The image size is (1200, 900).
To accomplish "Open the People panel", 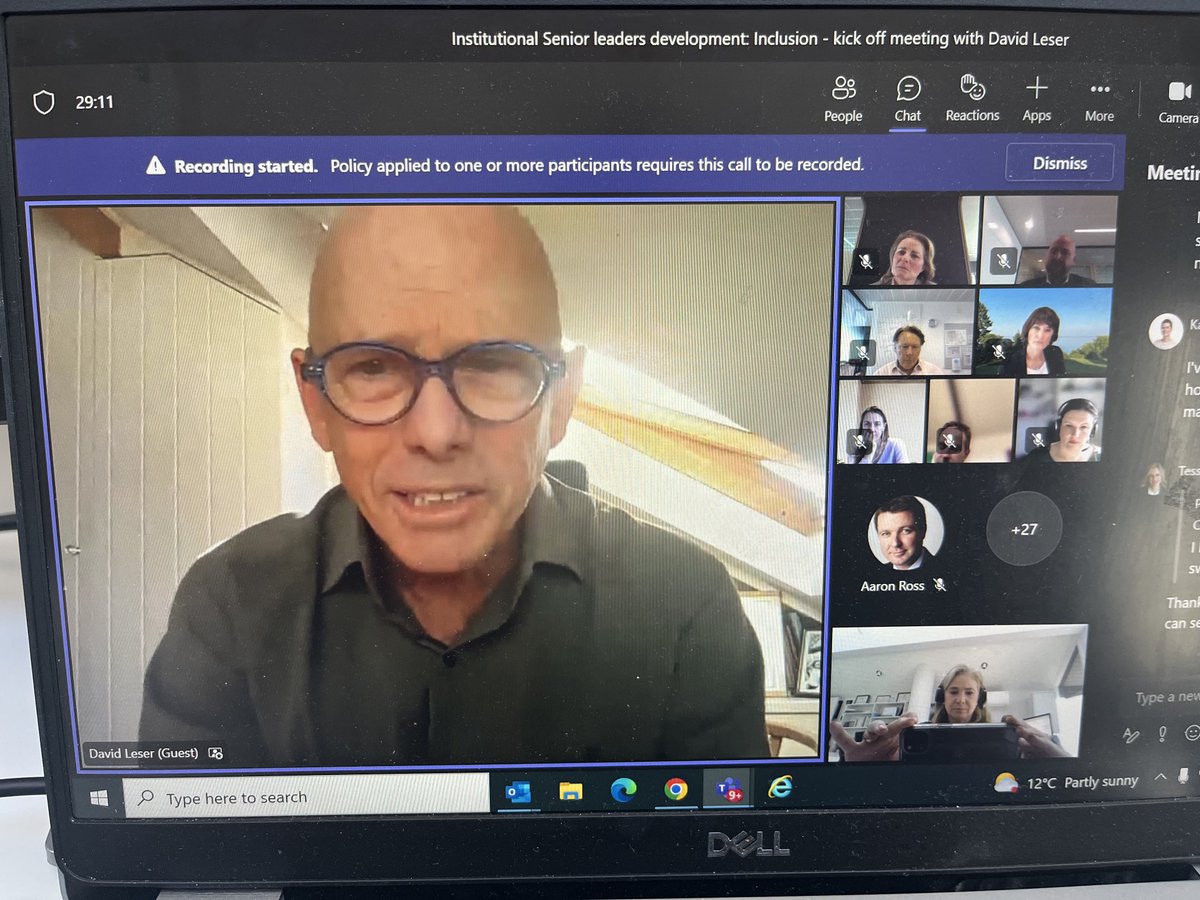I will pos(843,100).
